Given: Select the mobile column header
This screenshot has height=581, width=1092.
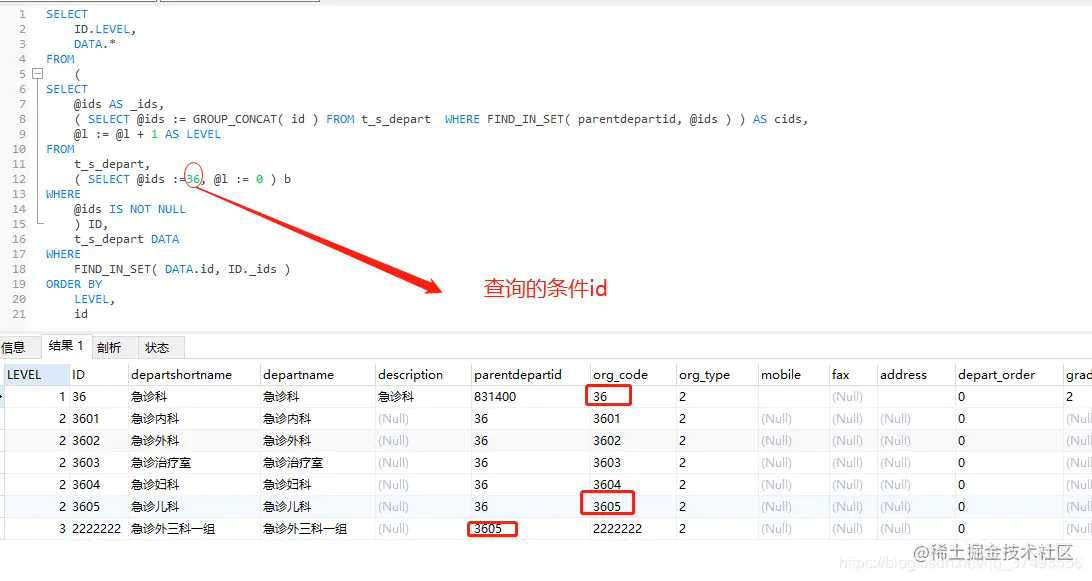Looking at the screenshot, I should [793, 374].
